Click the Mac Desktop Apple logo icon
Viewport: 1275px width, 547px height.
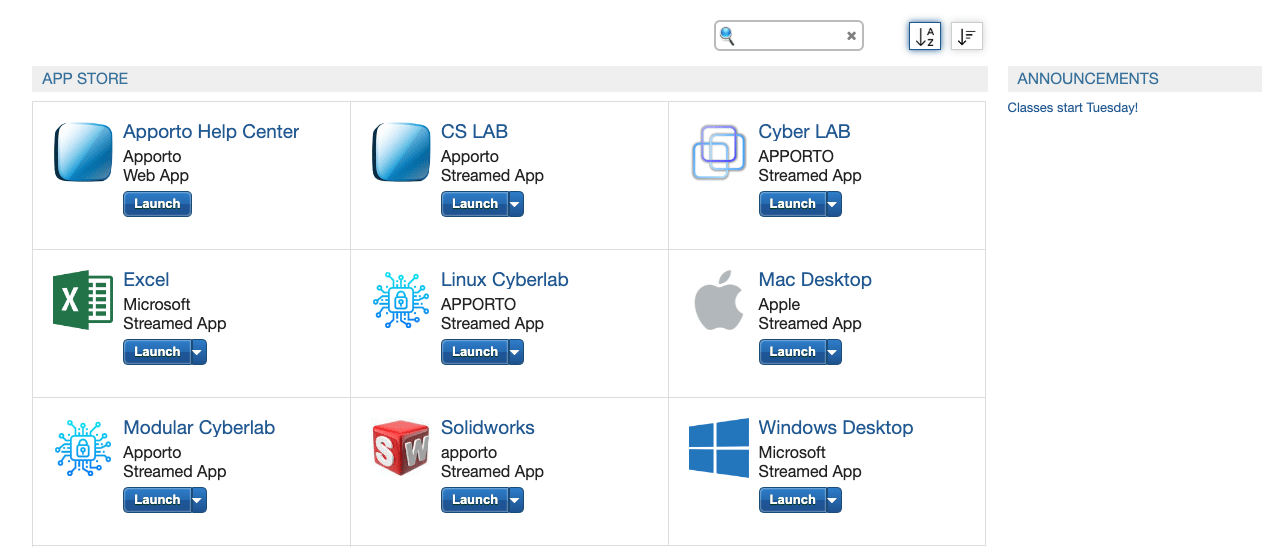click(x=718, y=300)
